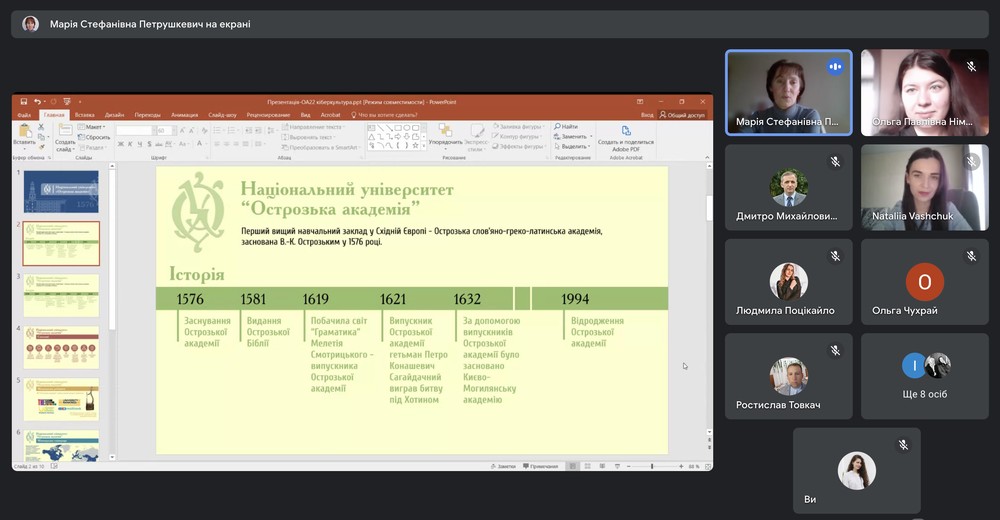Select the triangle shape in shapes gallery
Viewport: 1000px width, 520px height.
(x=371, y=137)
